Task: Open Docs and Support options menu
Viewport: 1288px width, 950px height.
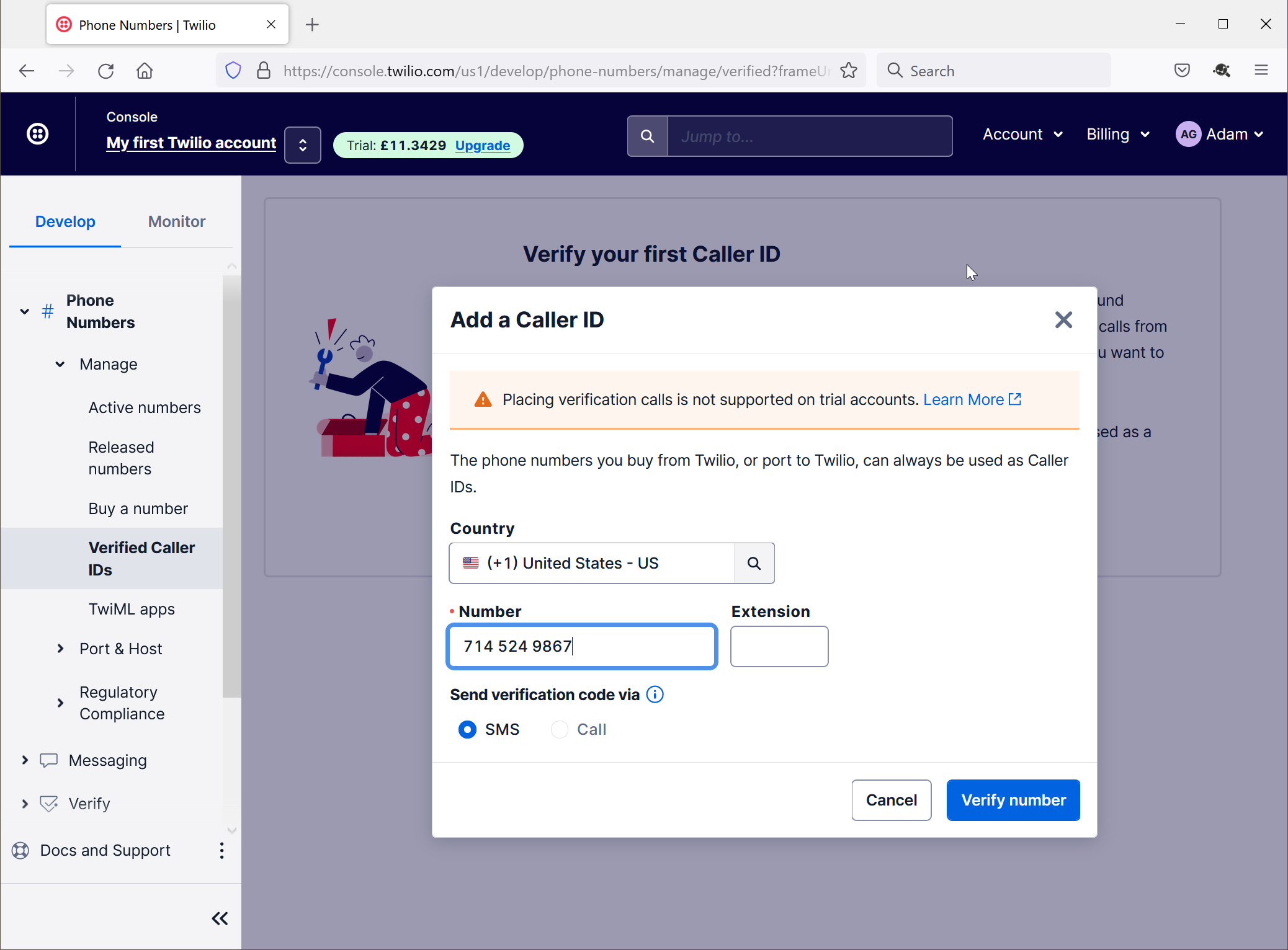Action: [221, 850]
